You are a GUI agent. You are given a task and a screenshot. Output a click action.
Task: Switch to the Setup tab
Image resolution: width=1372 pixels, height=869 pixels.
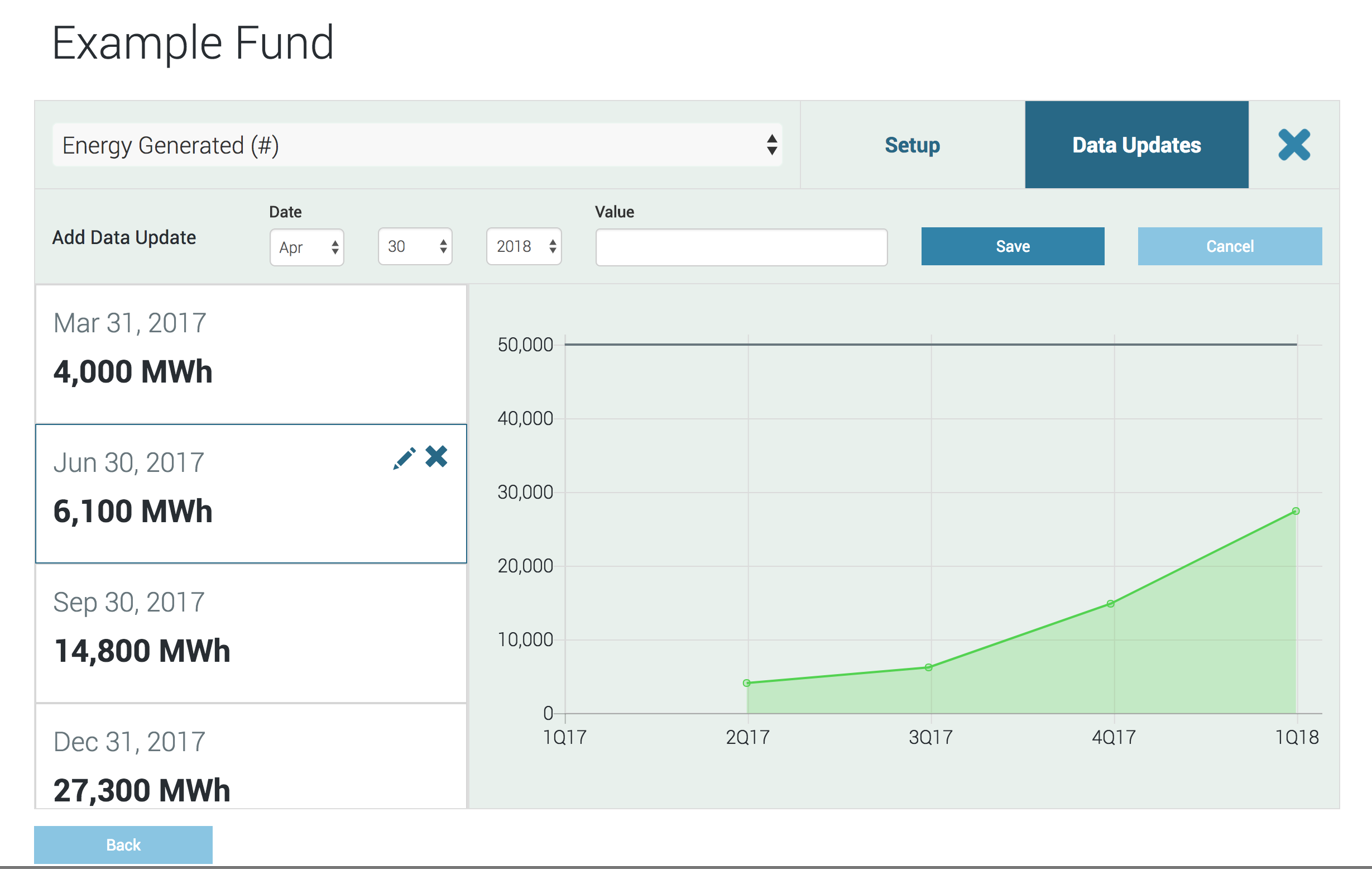[x=912, y=145]
